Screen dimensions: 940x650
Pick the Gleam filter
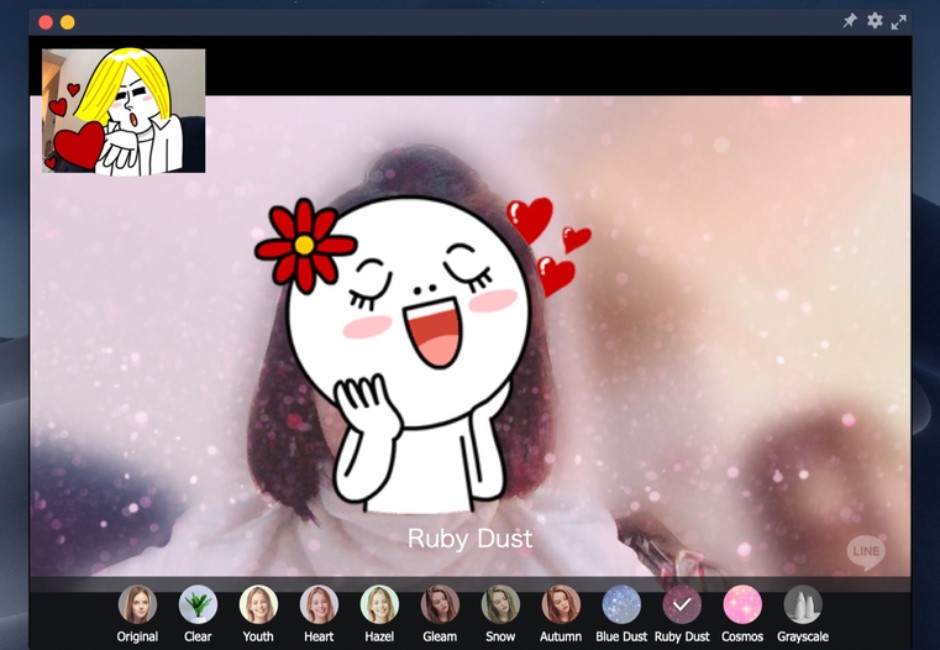click(x=440, y=605)
